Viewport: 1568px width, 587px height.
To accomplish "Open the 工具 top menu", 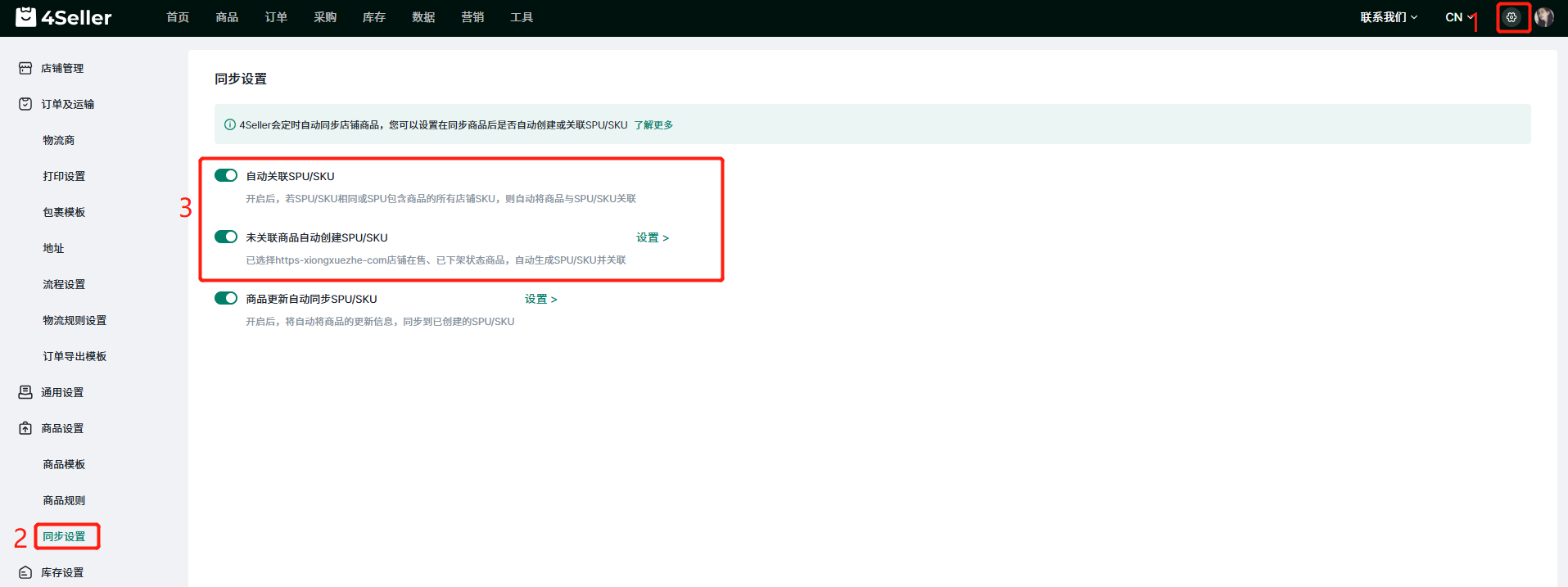I will [522, 17].
